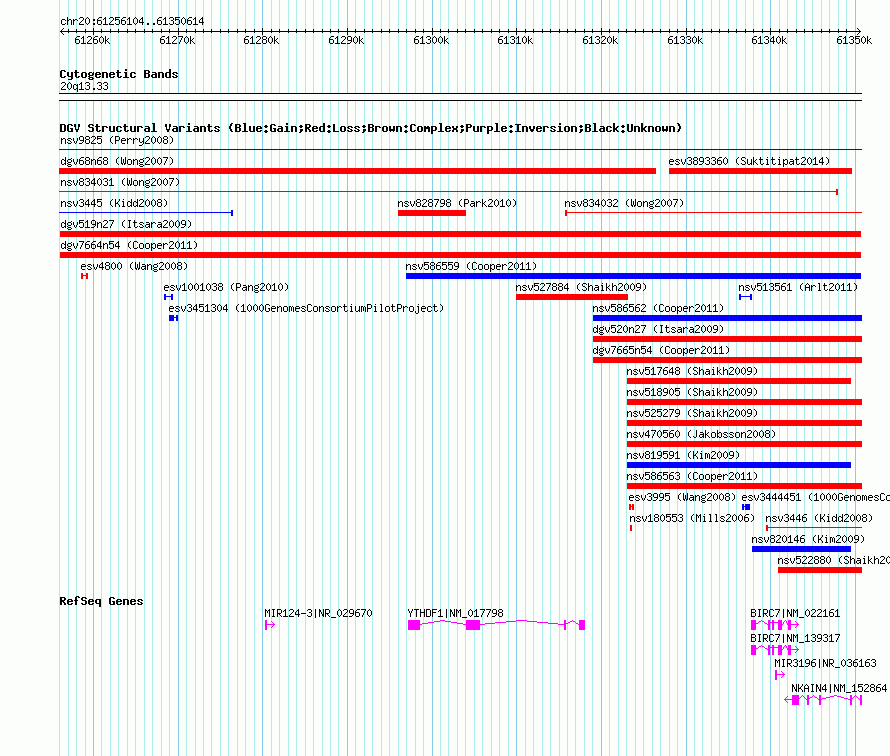The width and height of the screenshot is (890, 756).
Task: Select dgv7665n54 (Cooper2011) label
Action: [661, 350]
